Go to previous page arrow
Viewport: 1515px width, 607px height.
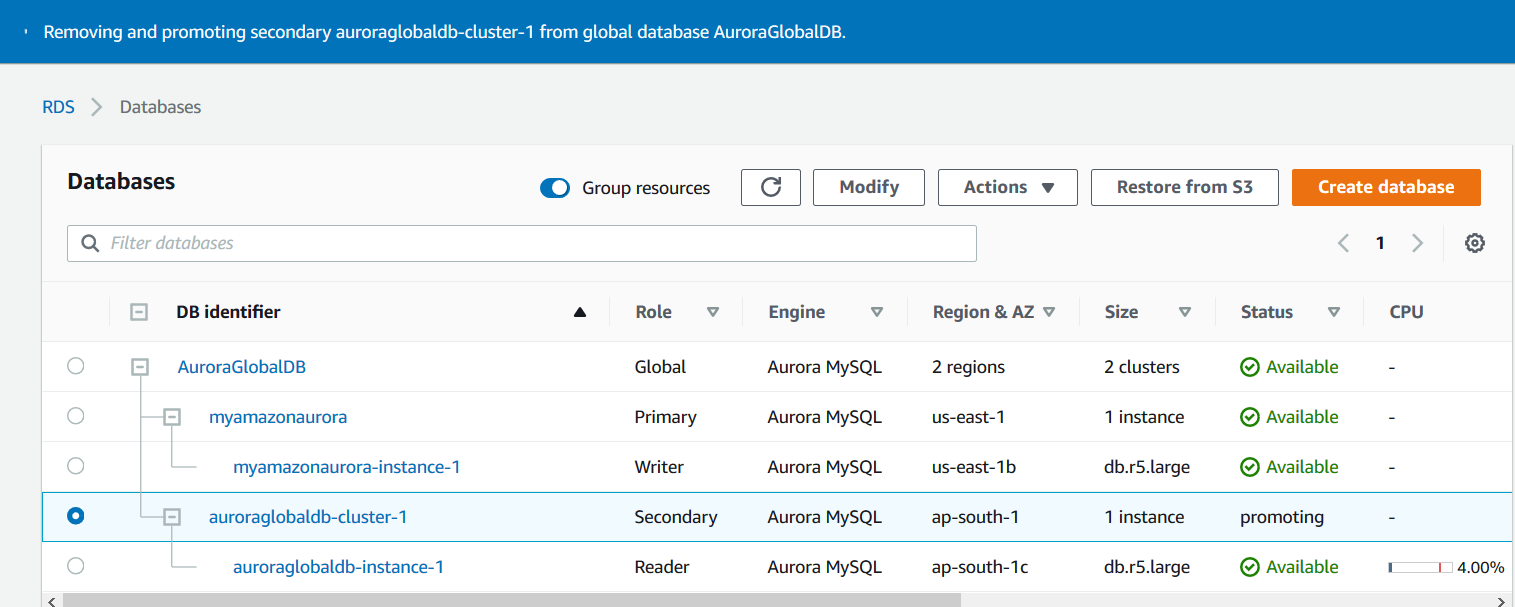click(1343, 243)
